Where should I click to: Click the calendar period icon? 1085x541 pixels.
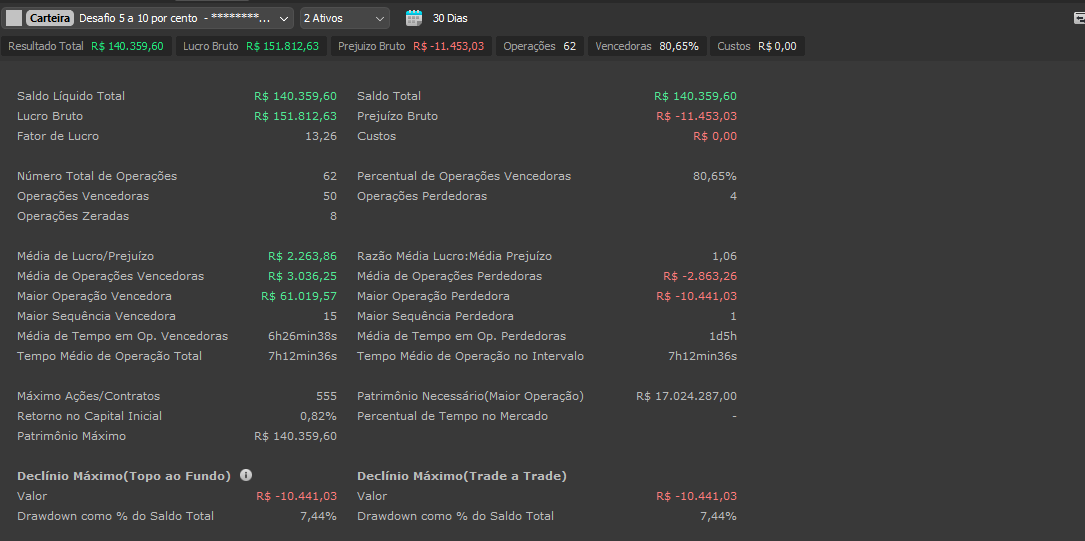coord(414,18)
